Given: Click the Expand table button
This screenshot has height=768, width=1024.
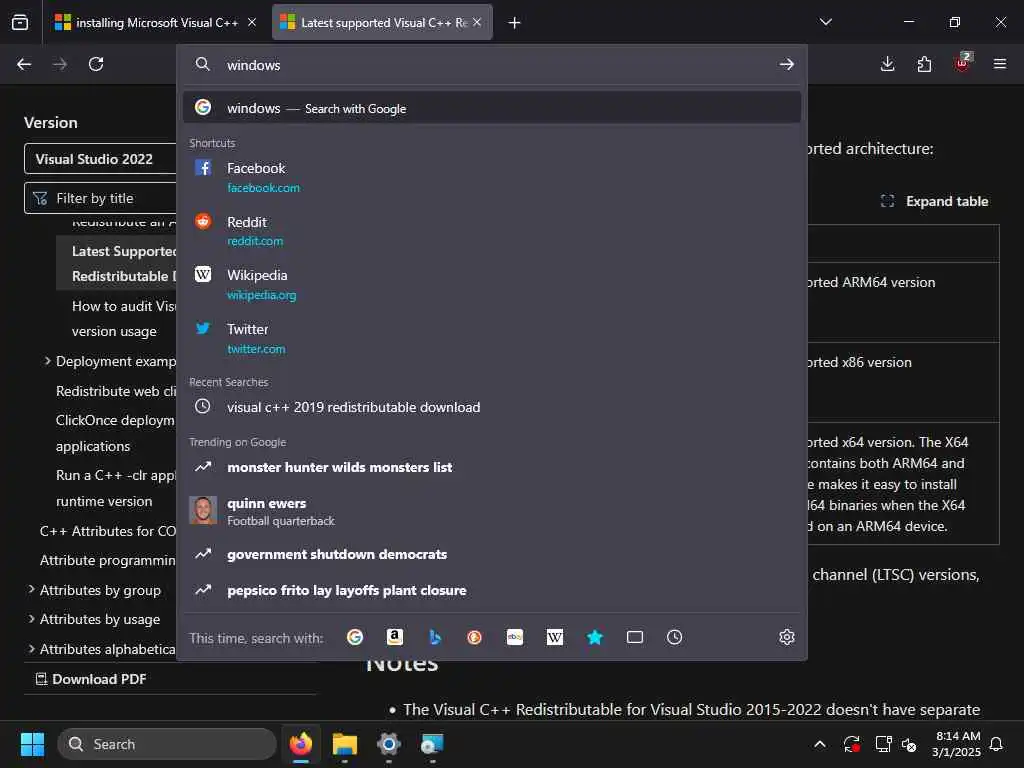Looking at the screenshot, I should 935,201.
